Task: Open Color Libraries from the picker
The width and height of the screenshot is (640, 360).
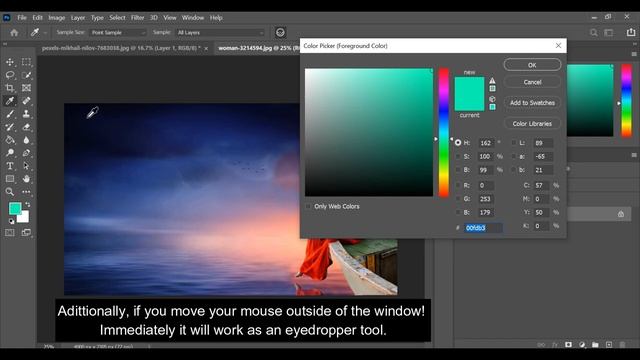Action: pyautogui.click(x=532, y=124)
